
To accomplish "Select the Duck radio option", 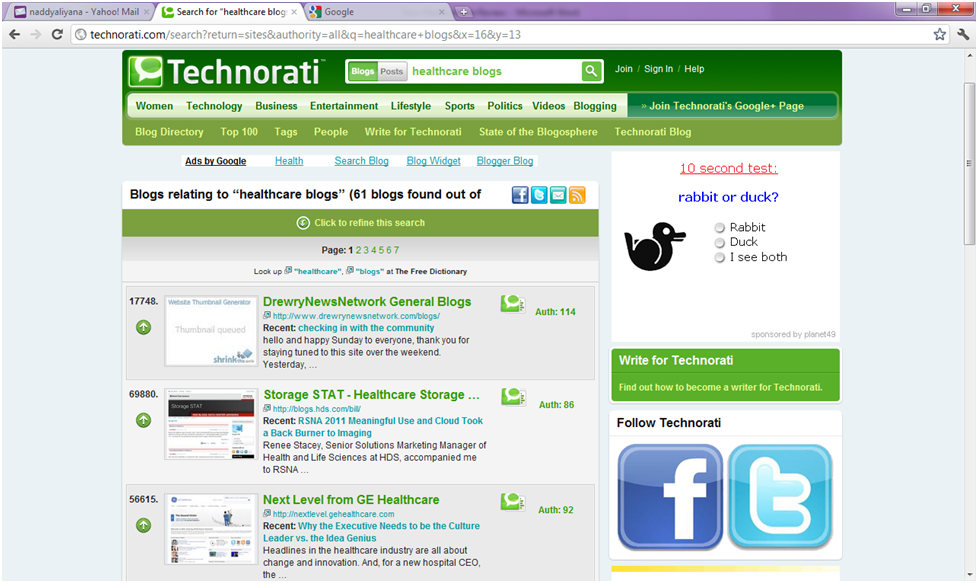I will (720, 243).
